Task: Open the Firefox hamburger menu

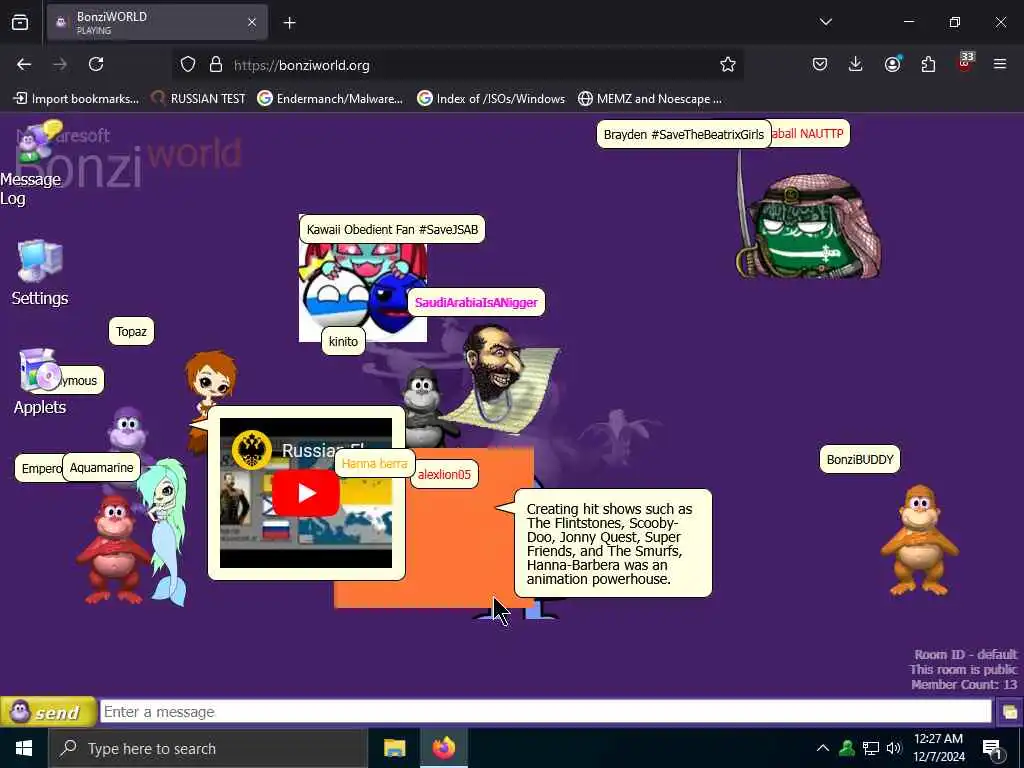Action: tap(1000, 64)
